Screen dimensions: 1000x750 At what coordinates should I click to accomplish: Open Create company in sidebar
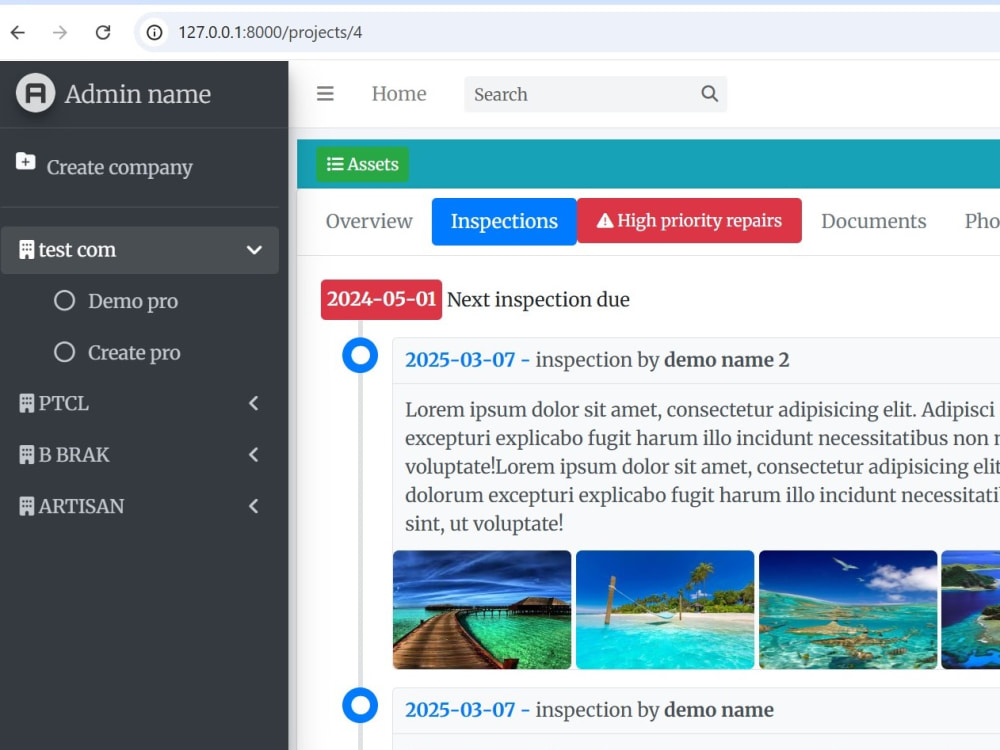pos(119,167)
